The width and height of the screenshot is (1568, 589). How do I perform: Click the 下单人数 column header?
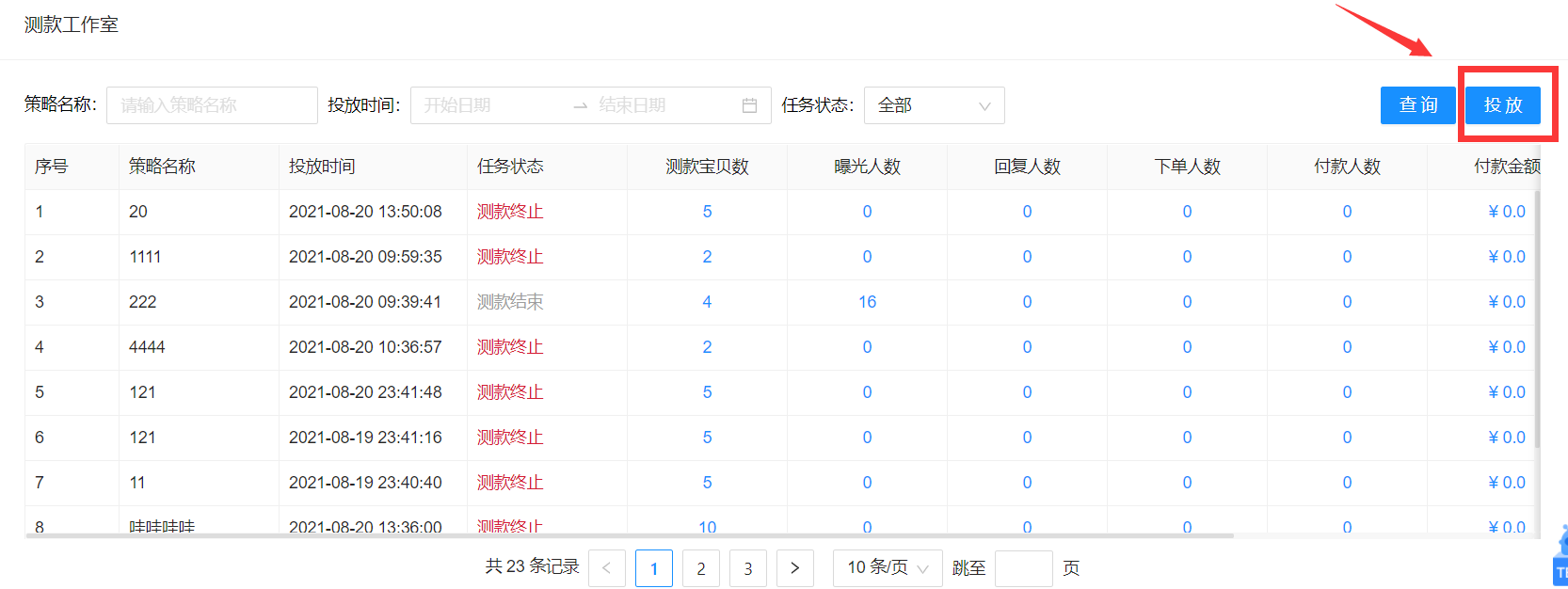tap(1187, 167)
